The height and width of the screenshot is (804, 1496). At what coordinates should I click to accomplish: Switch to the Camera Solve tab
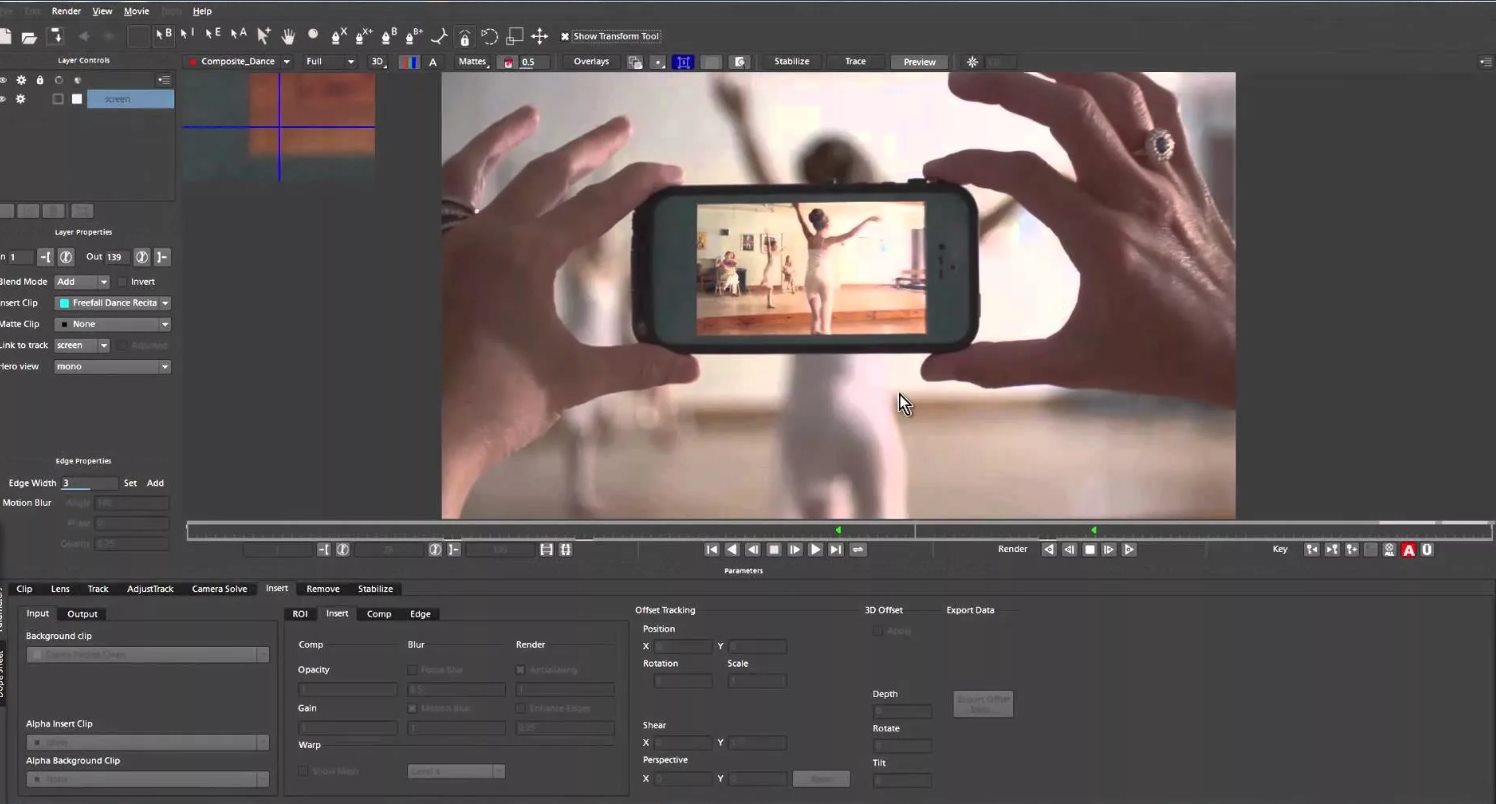pyautogui.click(x=219, y=589)
